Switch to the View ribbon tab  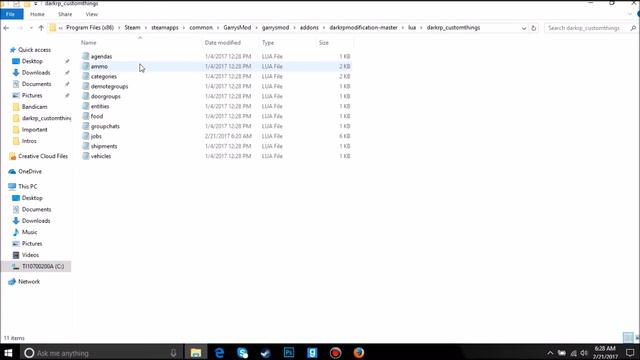[91, 14]
